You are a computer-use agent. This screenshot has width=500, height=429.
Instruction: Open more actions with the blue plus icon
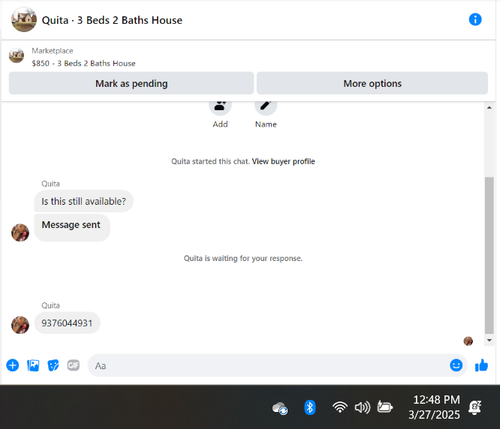pyautogui.click(x=13, y=365)
